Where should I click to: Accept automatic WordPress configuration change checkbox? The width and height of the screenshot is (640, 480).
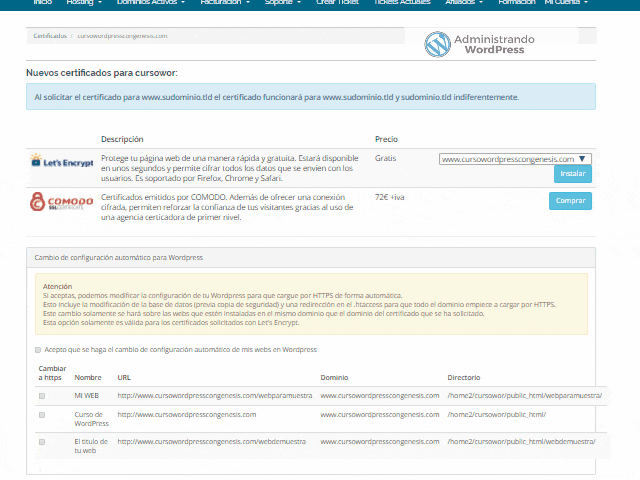coord(38,350)
